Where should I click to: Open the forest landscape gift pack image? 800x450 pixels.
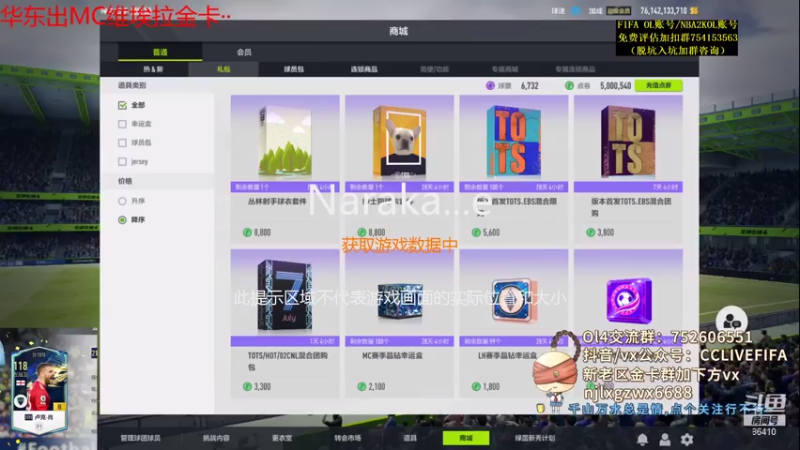[x=285, y=139]
